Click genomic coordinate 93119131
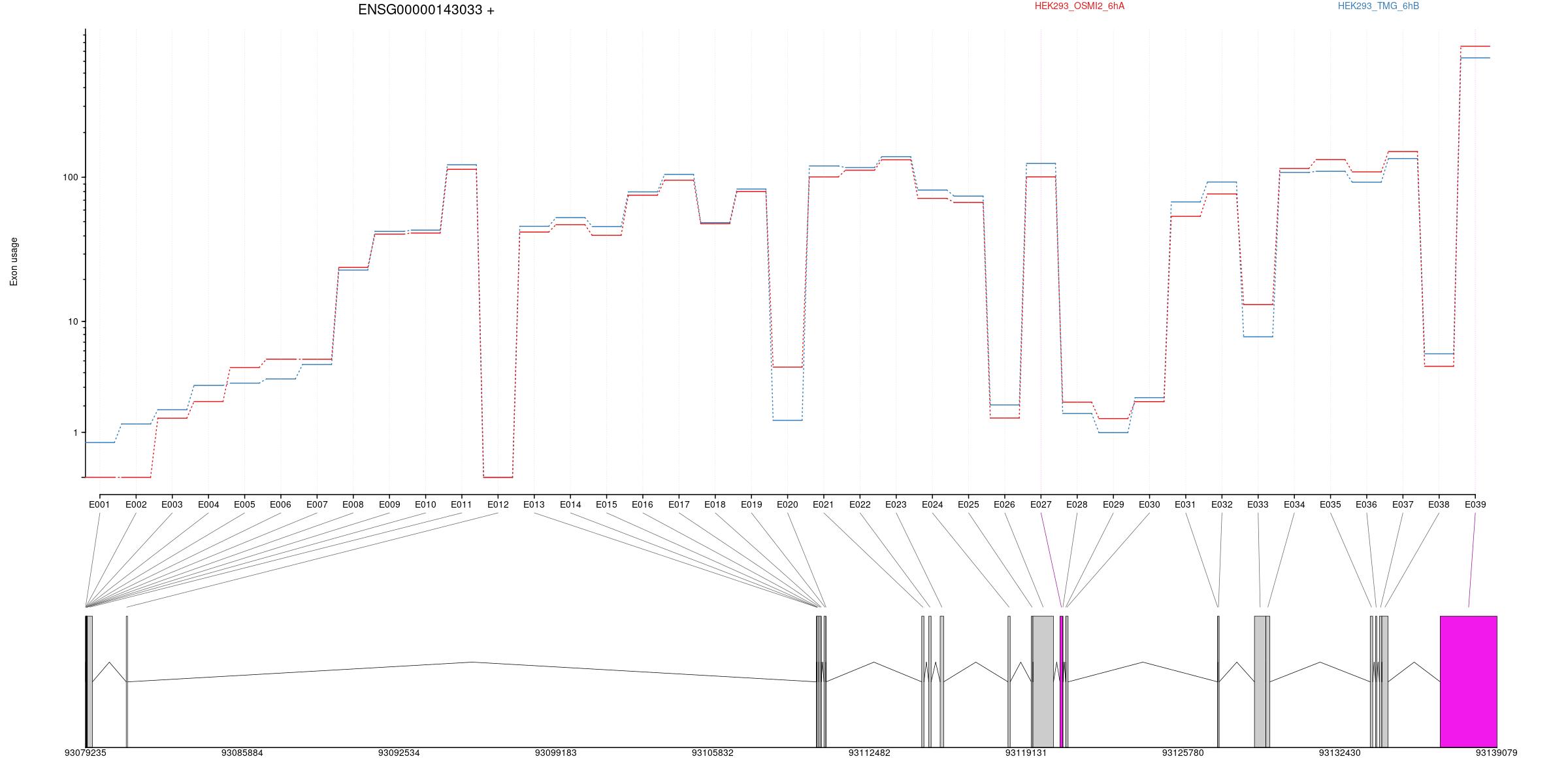1568x784 pixels. (x=1026, y=753)
